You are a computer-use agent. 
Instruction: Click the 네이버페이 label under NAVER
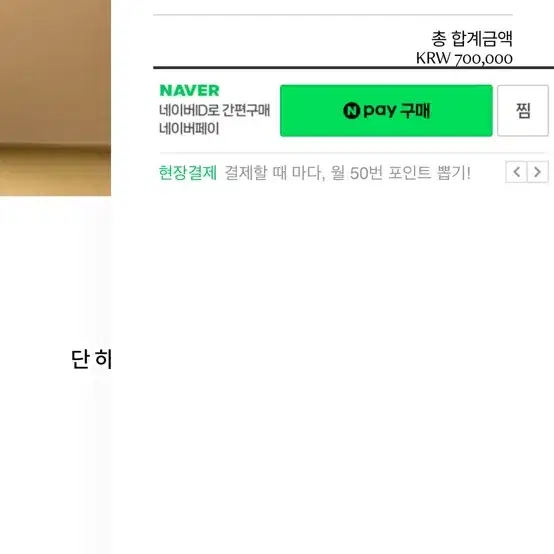[189, 128]
